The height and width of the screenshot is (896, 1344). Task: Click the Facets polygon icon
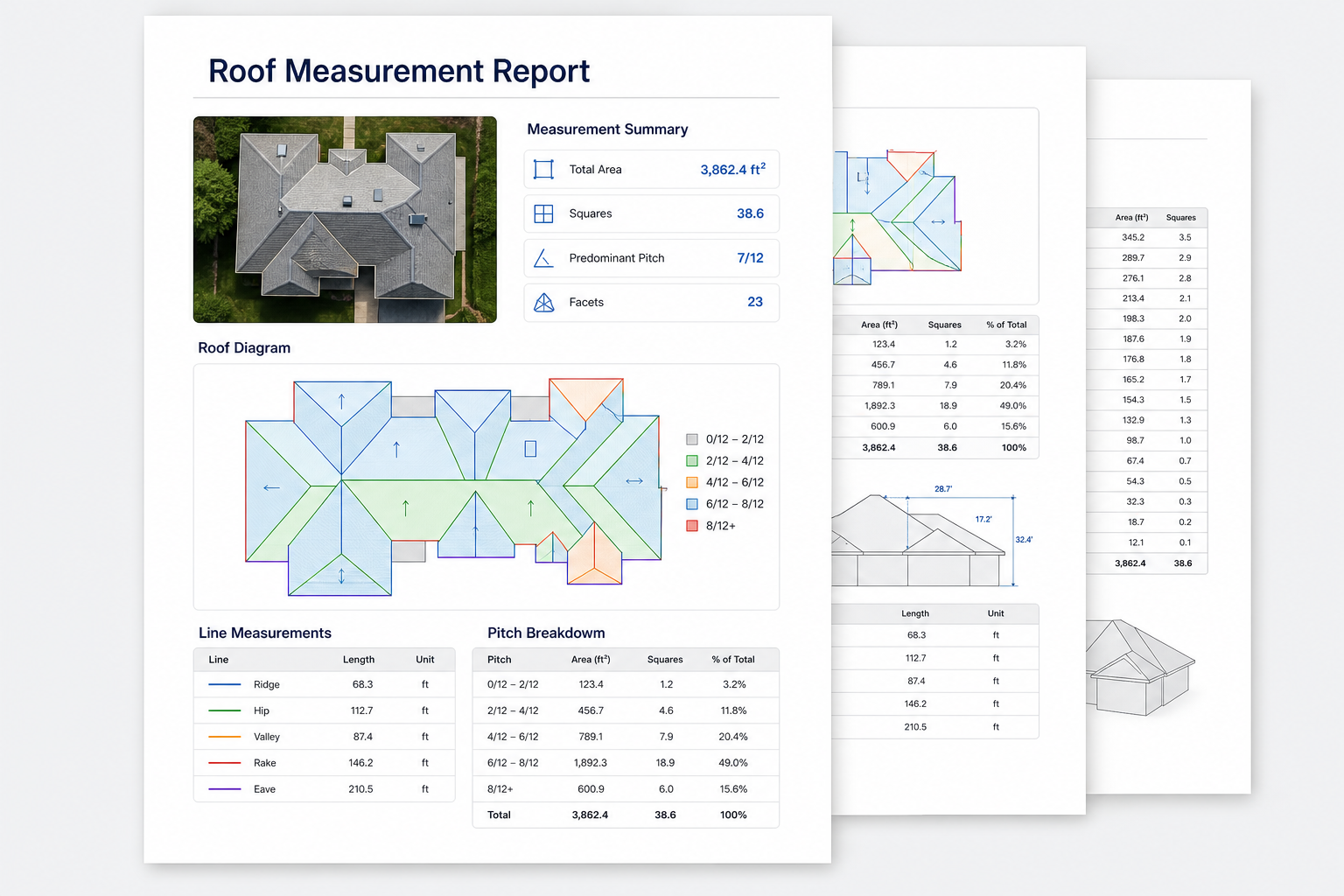point(543,303)
